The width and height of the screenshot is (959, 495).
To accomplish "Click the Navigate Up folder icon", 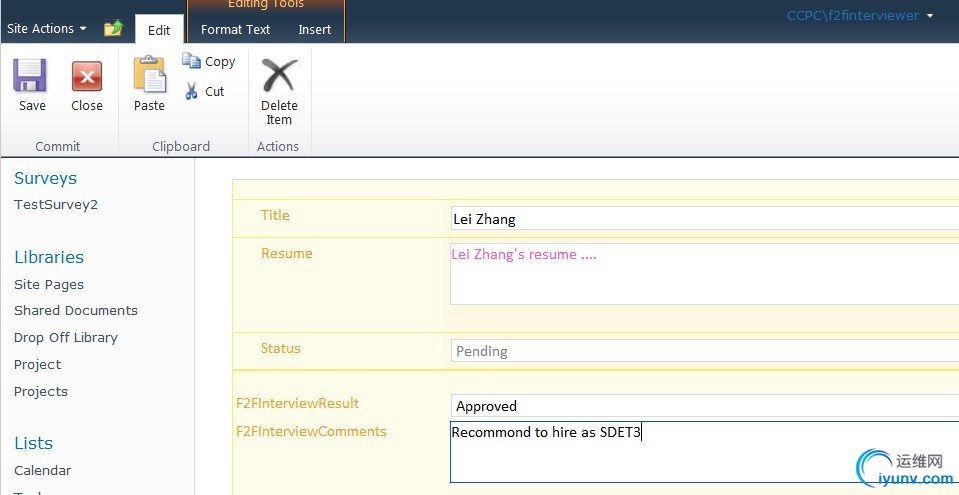I will pos(113,28).
